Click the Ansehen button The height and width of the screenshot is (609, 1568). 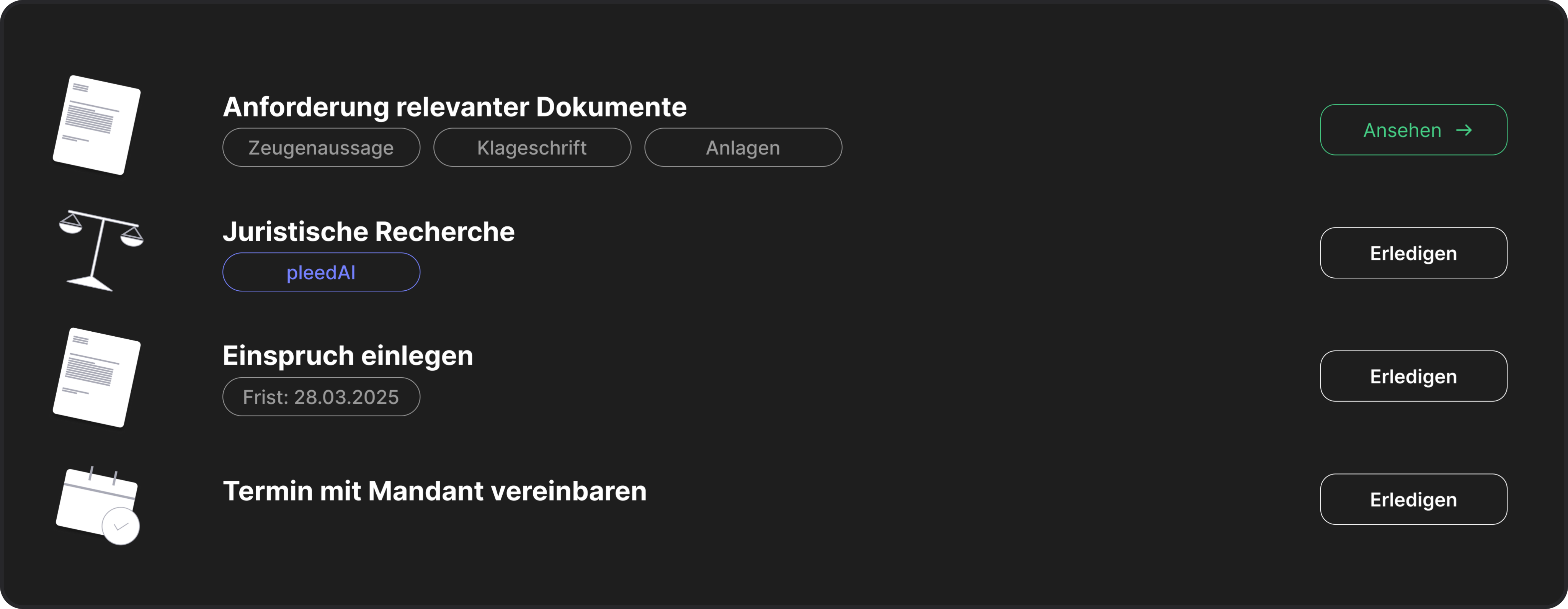1413,129
